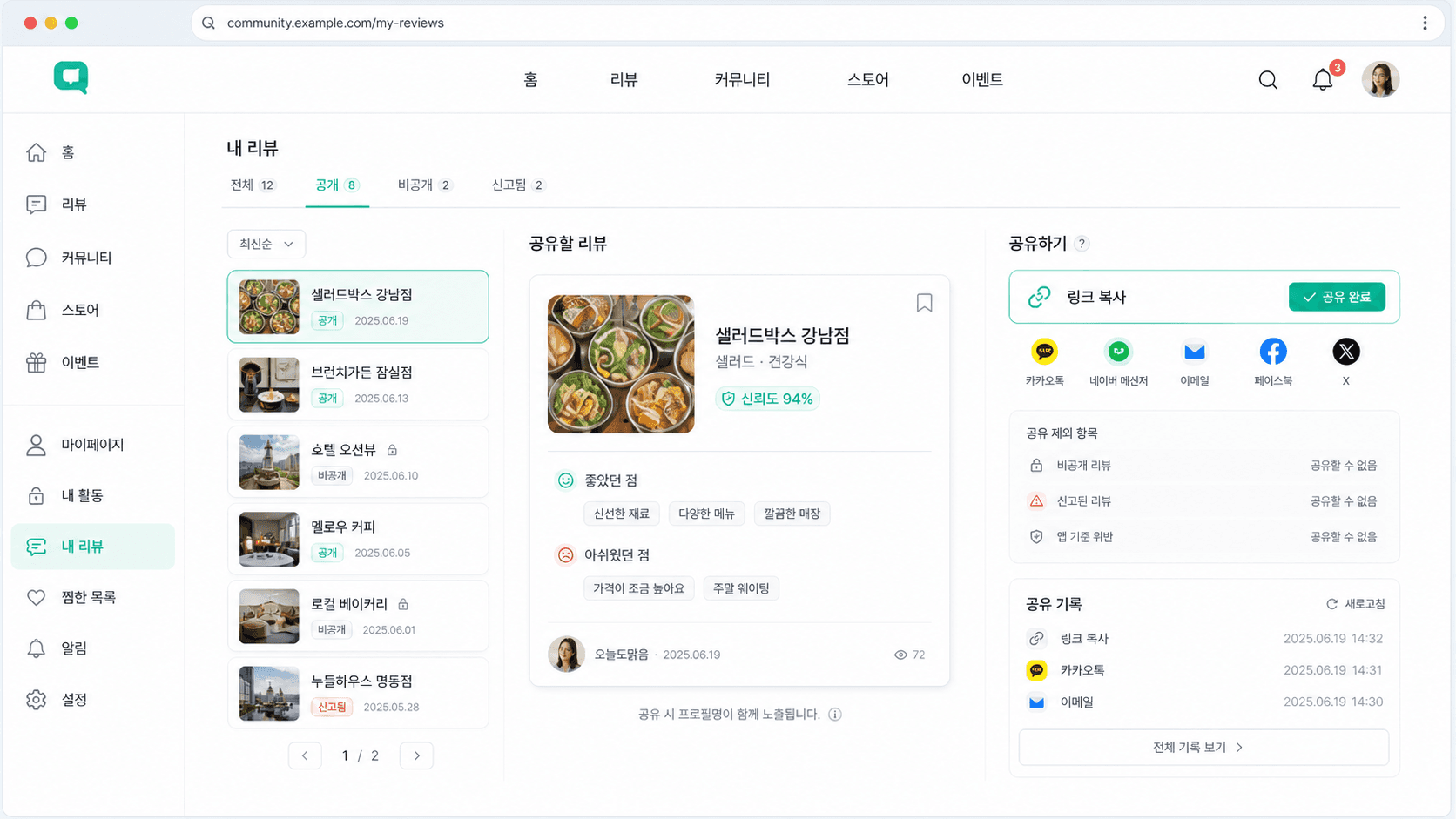1456x819 pixels.
Task: Click the green chat logo icon
Action: [71, 77]
